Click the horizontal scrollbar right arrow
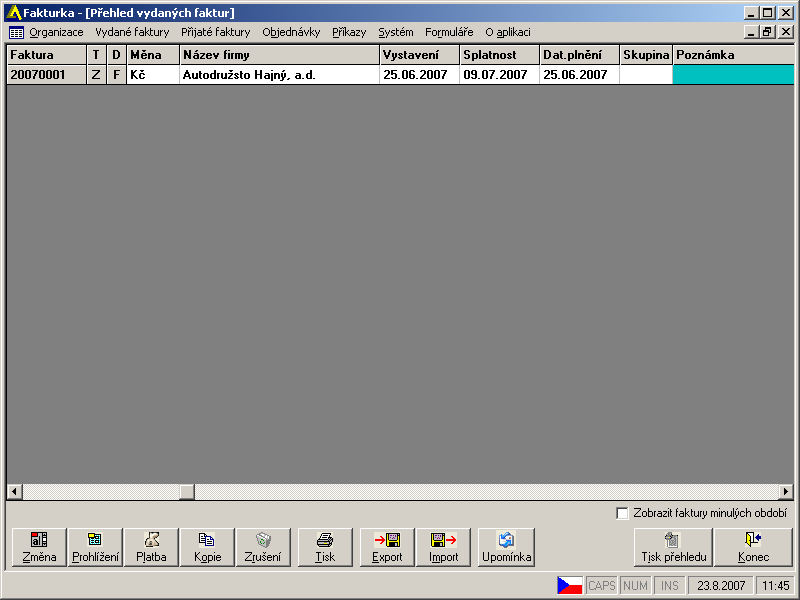 (786, 492)
